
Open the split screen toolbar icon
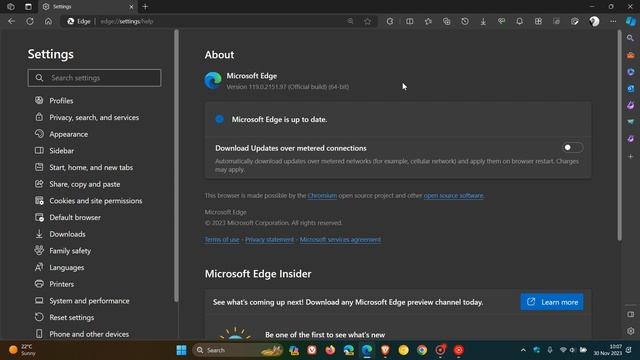(x=409, y=21)
